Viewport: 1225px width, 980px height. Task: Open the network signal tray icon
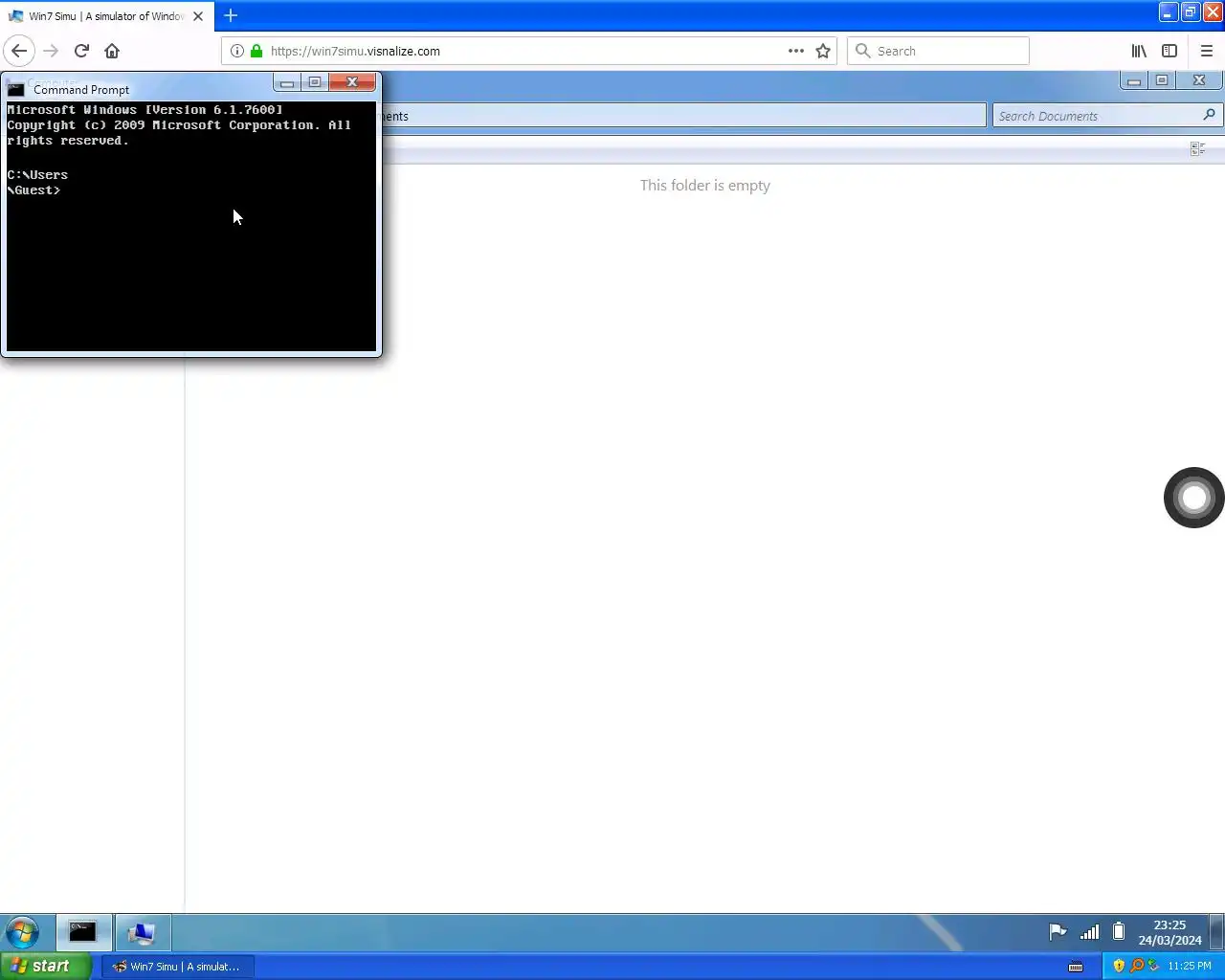1089,932
